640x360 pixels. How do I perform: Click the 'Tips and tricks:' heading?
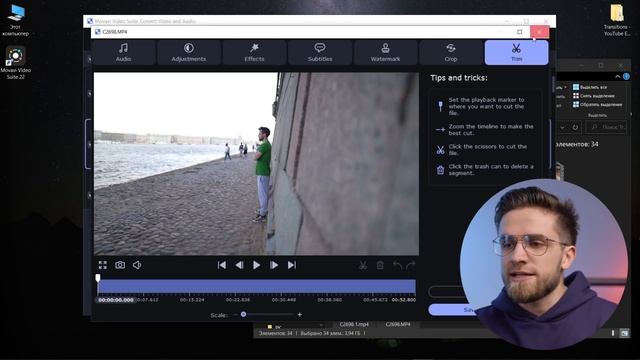click(459, 78)
